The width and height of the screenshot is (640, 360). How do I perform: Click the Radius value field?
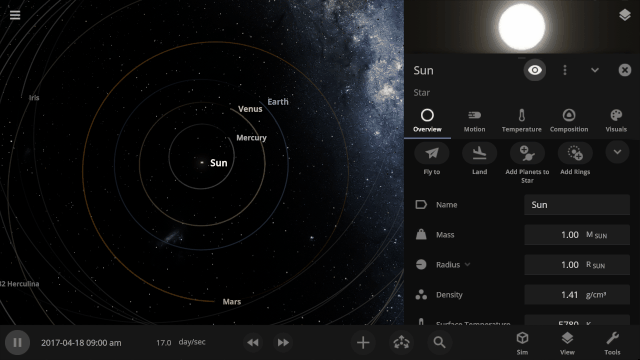click(x=577, y=264)
